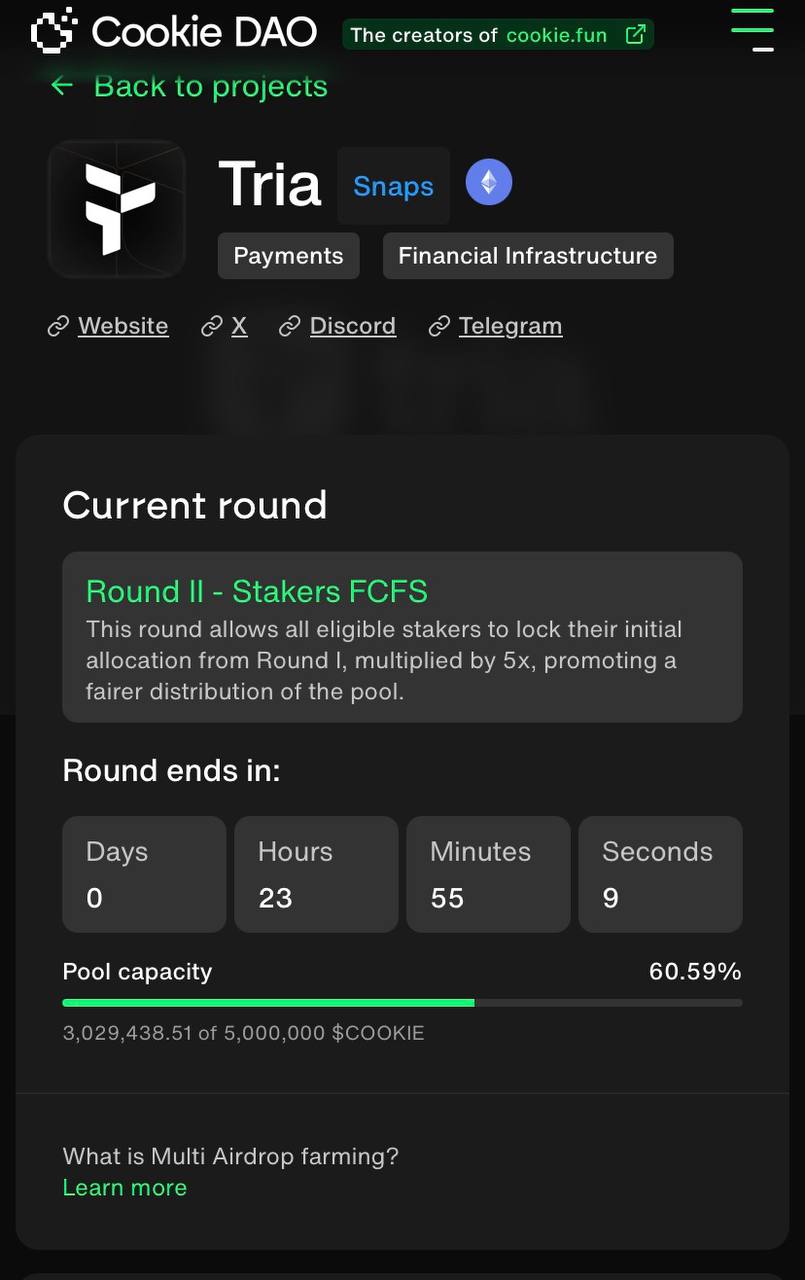Click the external link icon beside cookie.fun
The height and width of the screenshot is (1280, 805).
(635, 35)
